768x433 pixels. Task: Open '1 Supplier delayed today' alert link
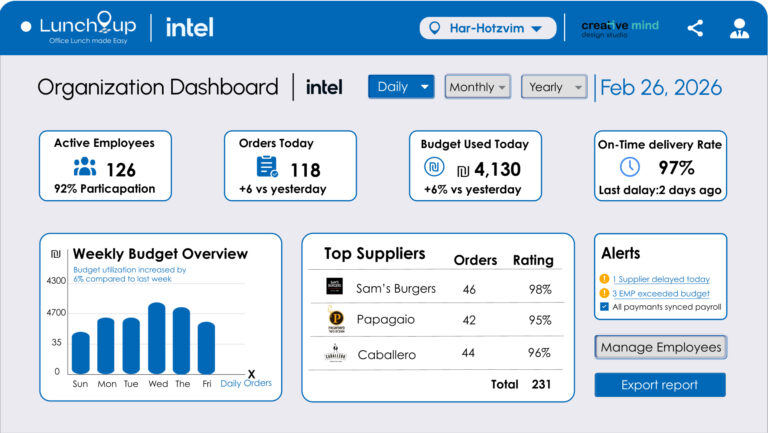[x=661, y=279]
